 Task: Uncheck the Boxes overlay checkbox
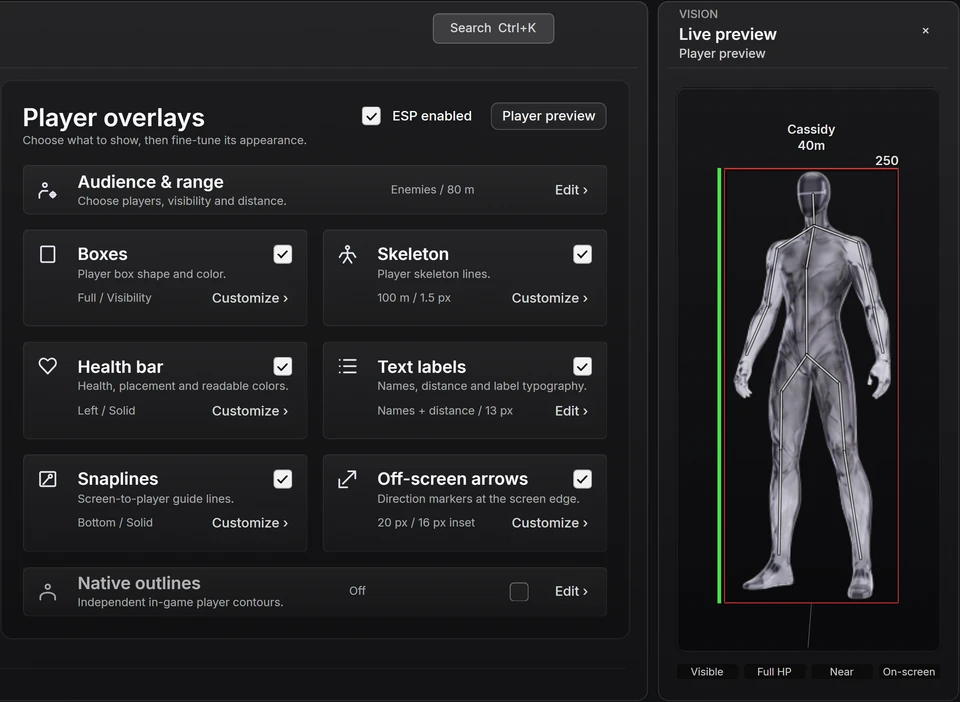283,254
